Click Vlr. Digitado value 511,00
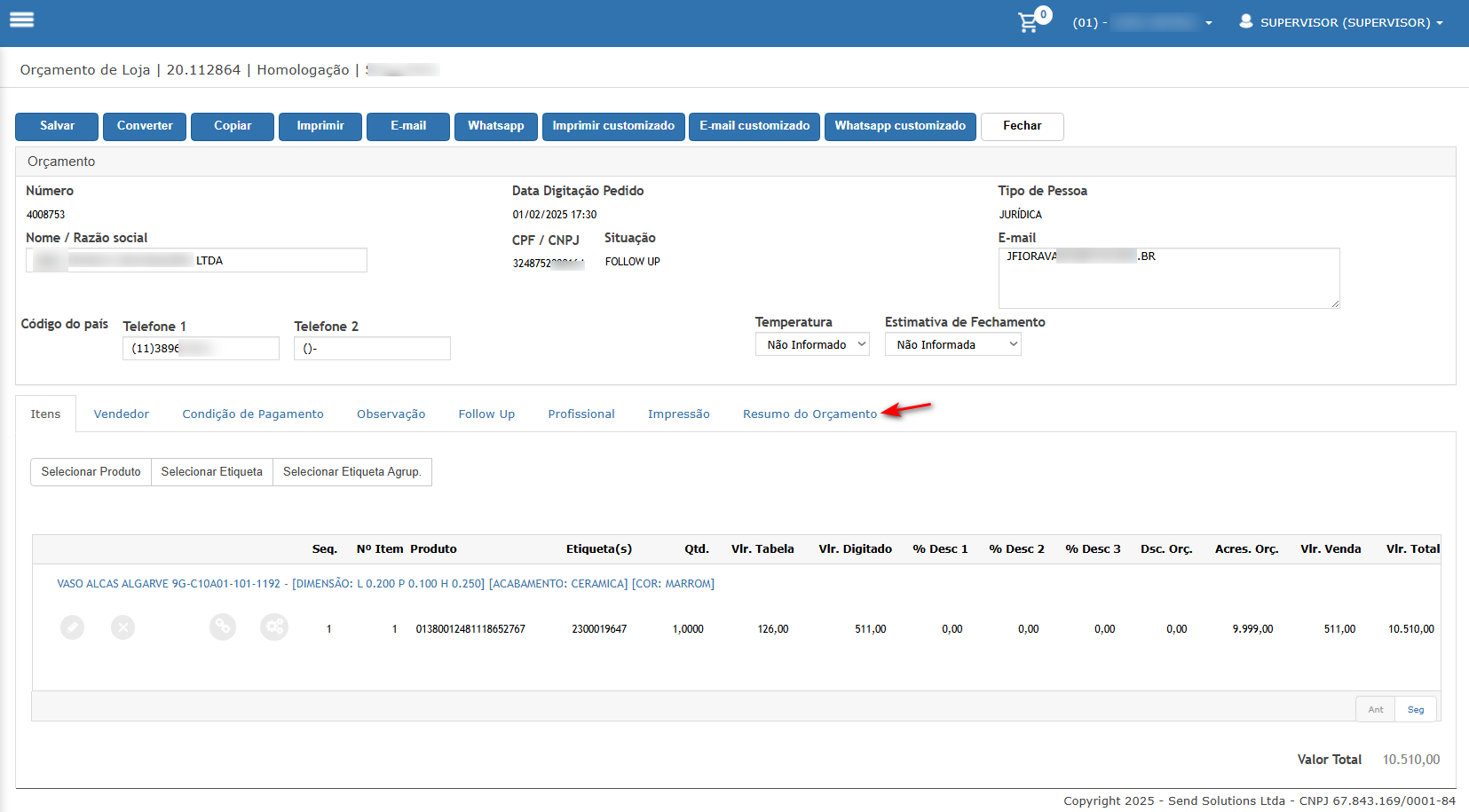The height and width of the screenshot is (812, 1469). 871,629
